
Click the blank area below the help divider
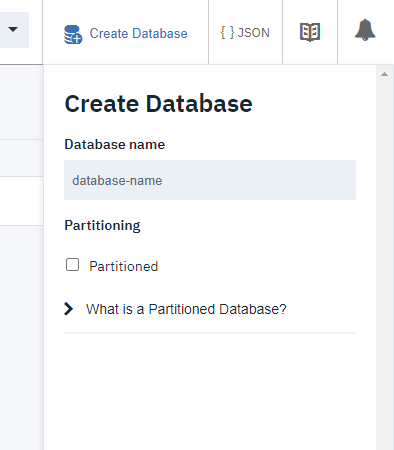pyautogui.click(x=210, y=392)
